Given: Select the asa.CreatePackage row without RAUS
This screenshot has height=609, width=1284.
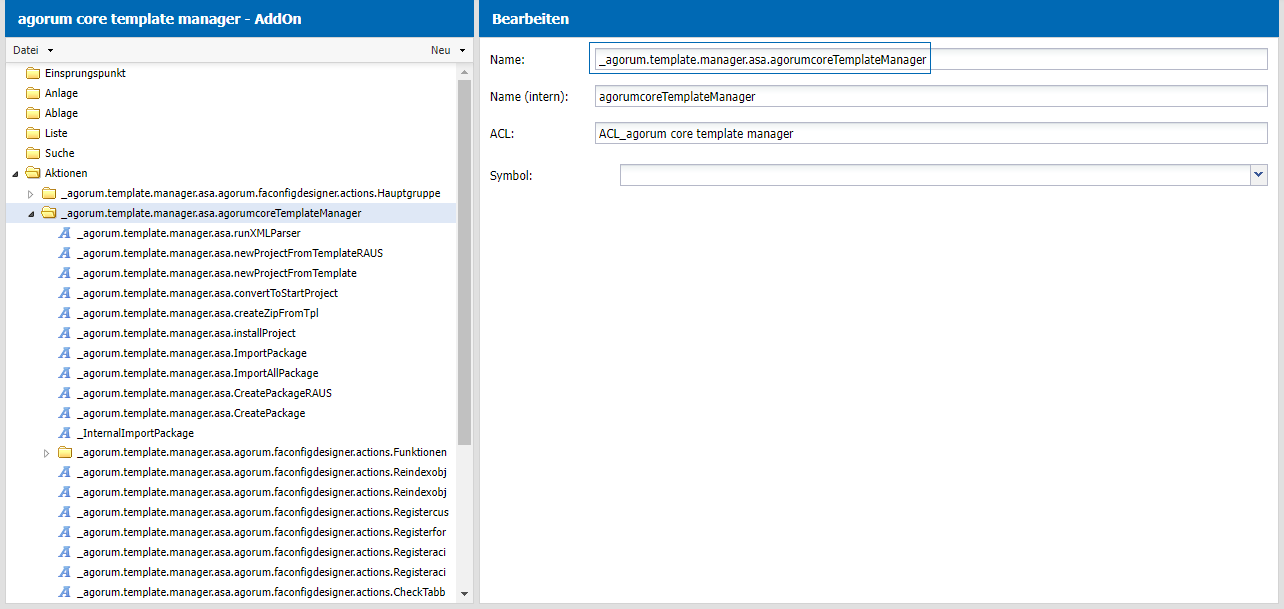Looking at the screenshot, I should click(232, 413).
